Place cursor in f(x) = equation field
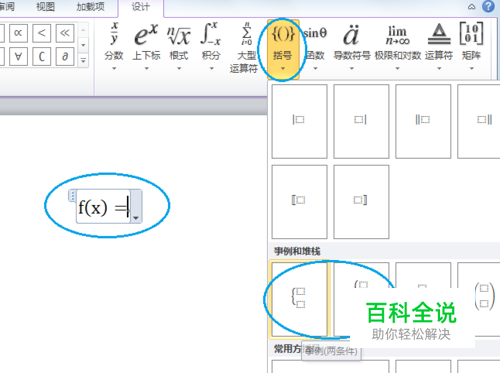Screen dimensions: 500x373 [x=103, y=207]
